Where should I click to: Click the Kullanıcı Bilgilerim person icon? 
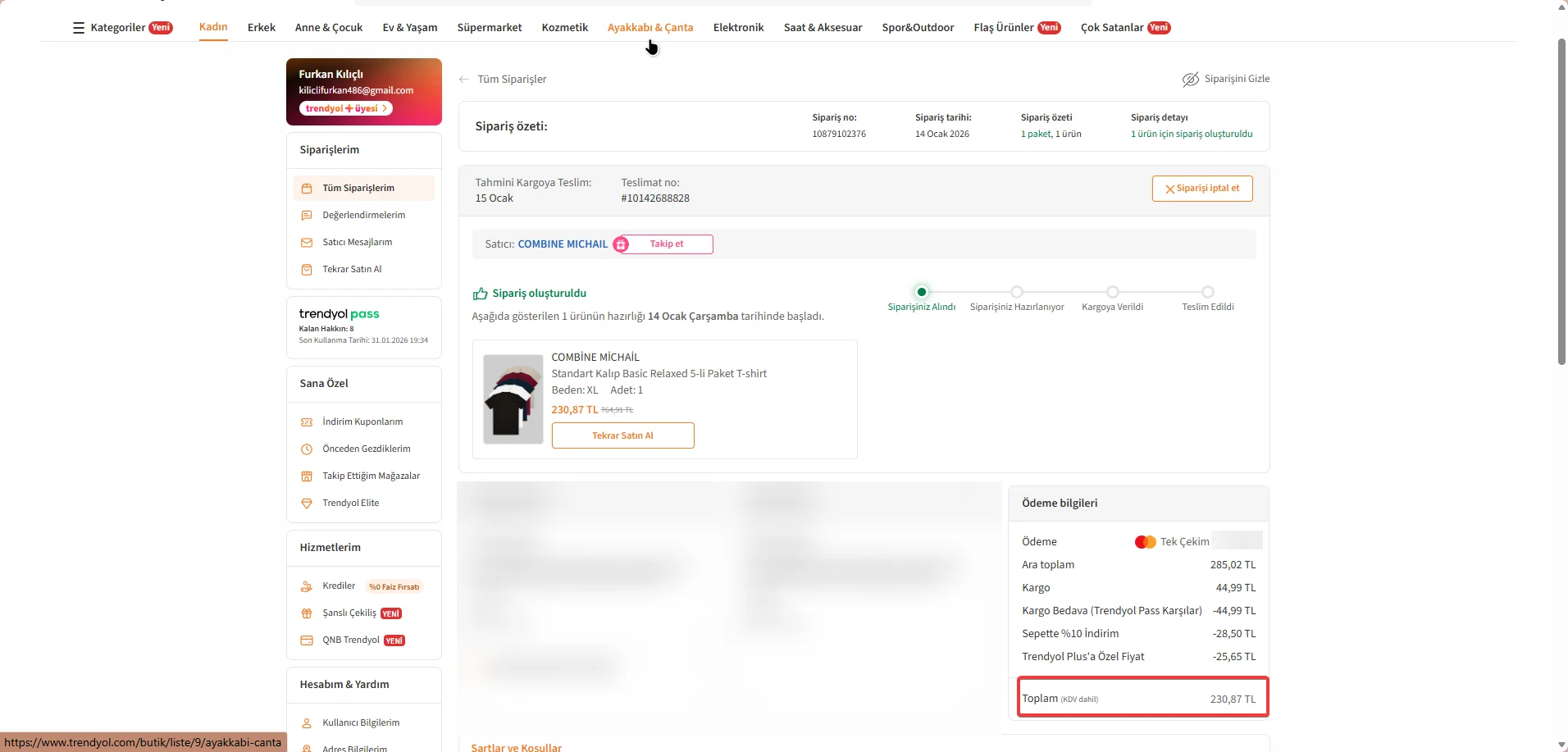click(x=307, y=723)
